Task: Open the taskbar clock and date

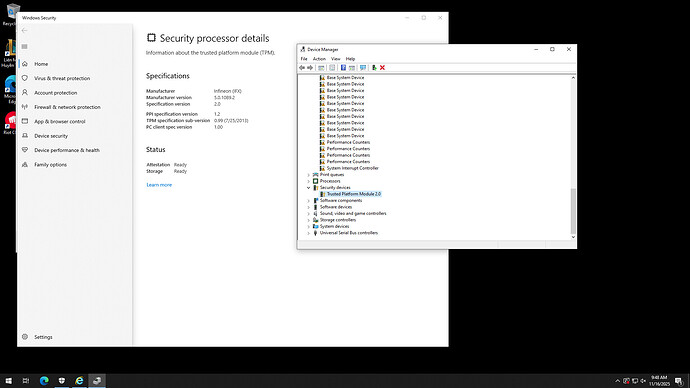Action: point(659,381)
